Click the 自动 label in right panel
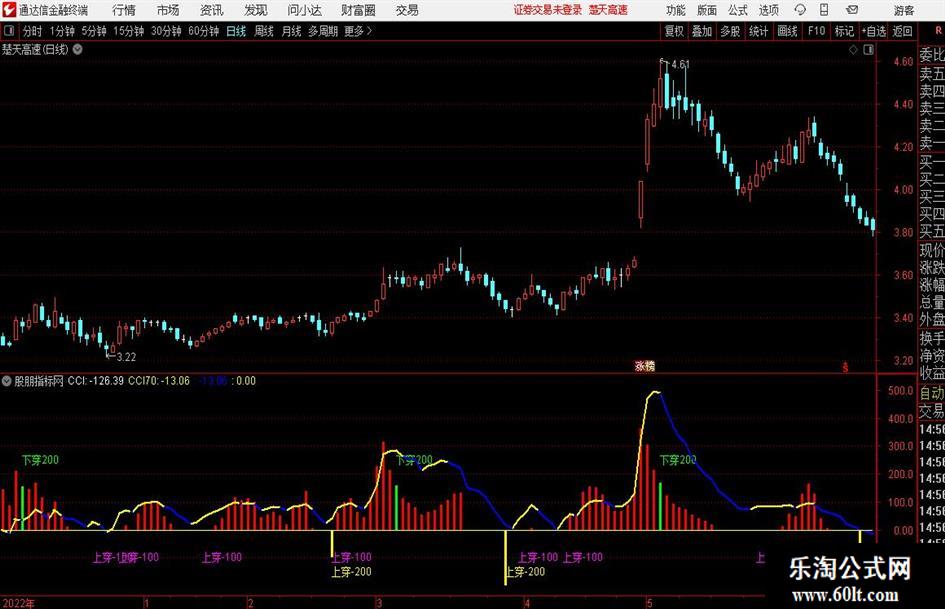This screenshot has width=945, height=609. (932, 393)
